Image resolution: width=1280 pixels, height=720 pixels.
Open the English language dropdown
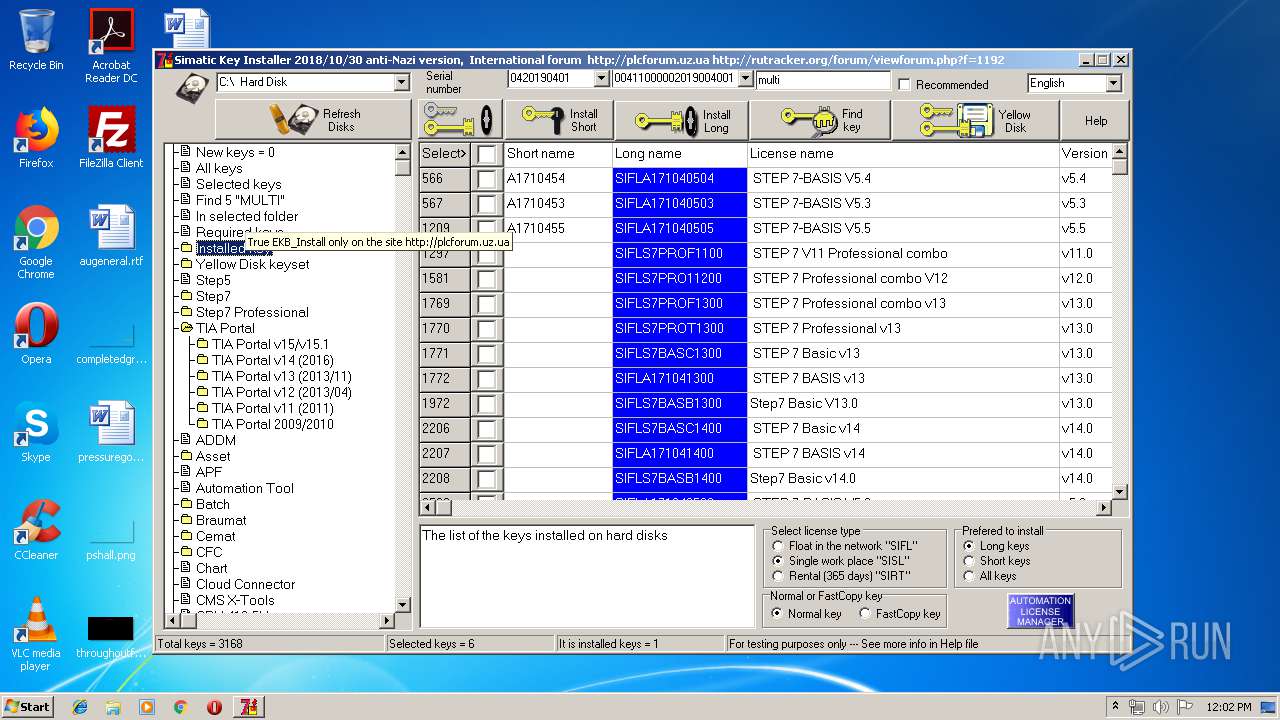[x=1113, y=83]
